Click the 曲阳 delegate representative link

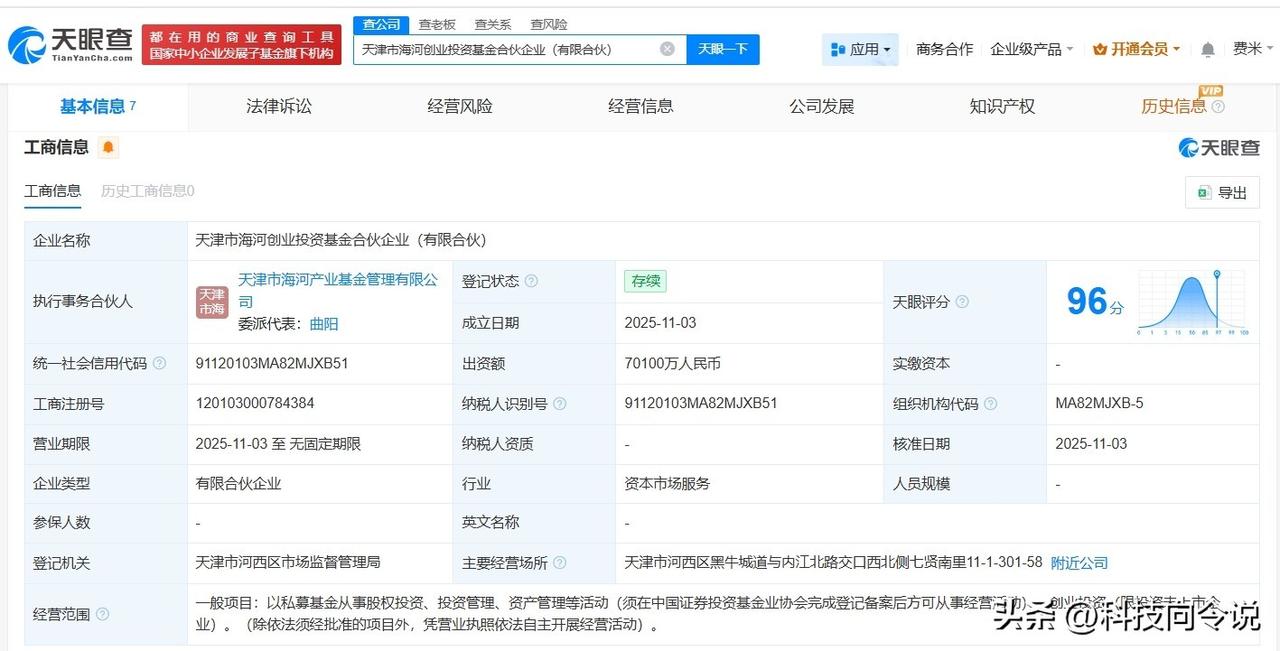pyautogui.click(x=324, y=323)
